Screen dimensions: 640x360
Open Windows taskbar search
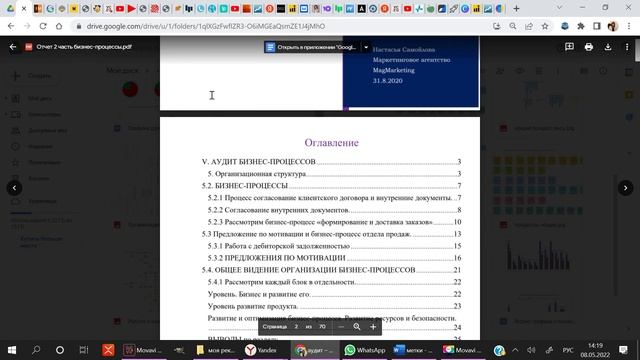pyautogui.click(x=36, y=350)
